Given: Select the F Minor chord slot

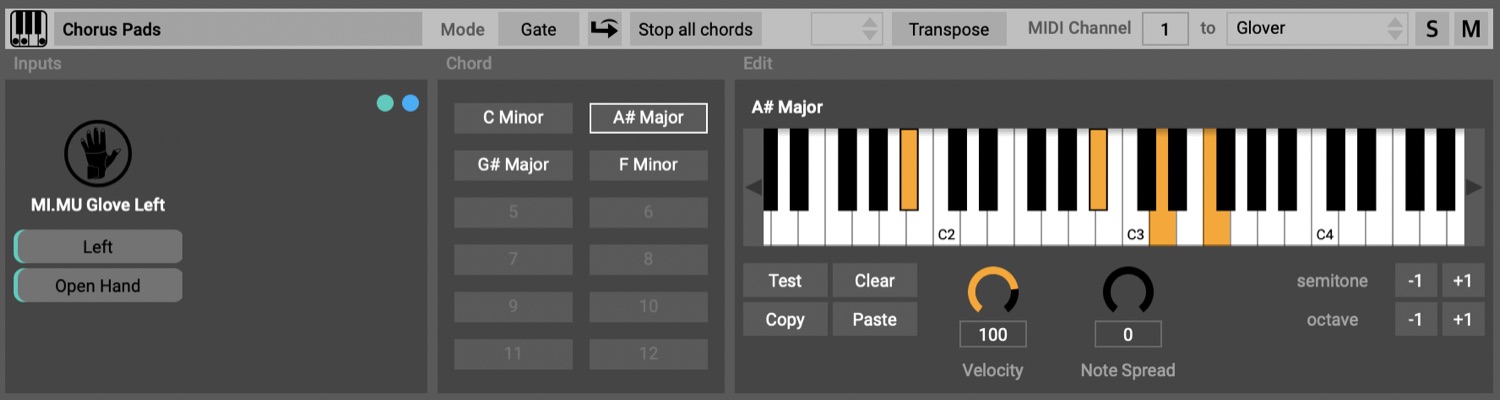Looking at the screenshot, I should coord(648,164).
